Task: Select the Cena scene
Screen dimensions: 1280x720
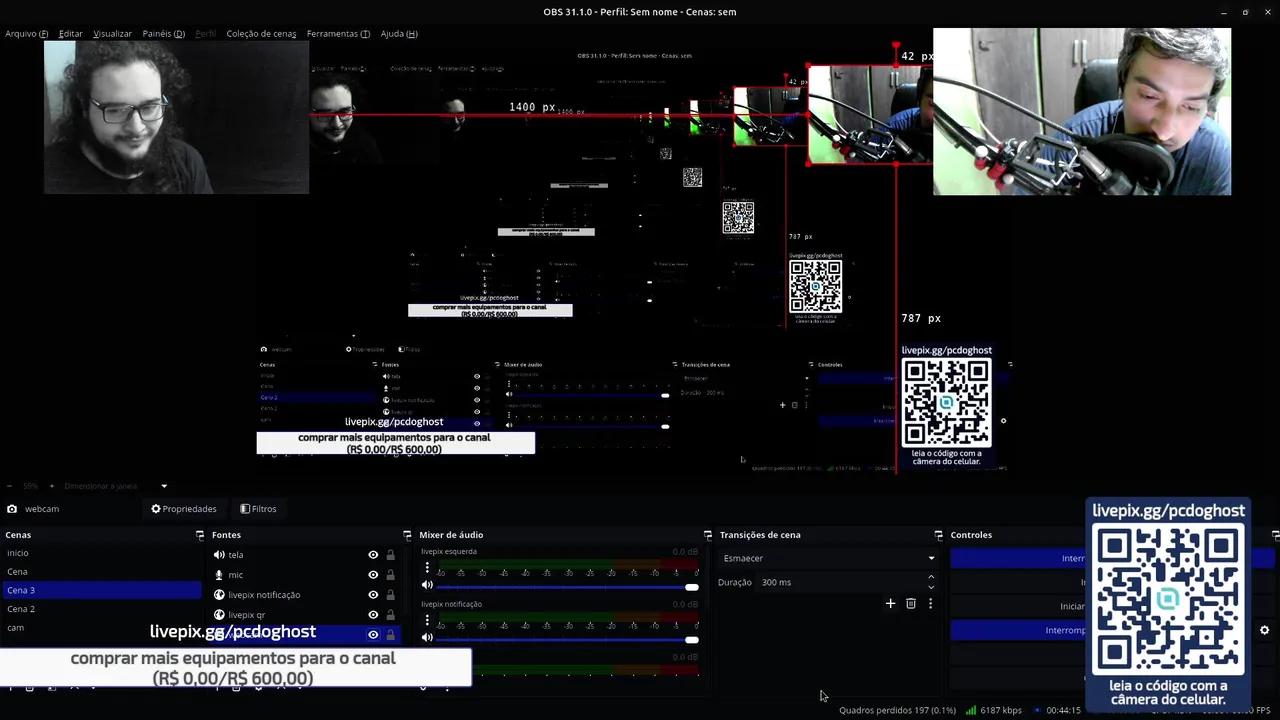Action: (x=100, y=572)
